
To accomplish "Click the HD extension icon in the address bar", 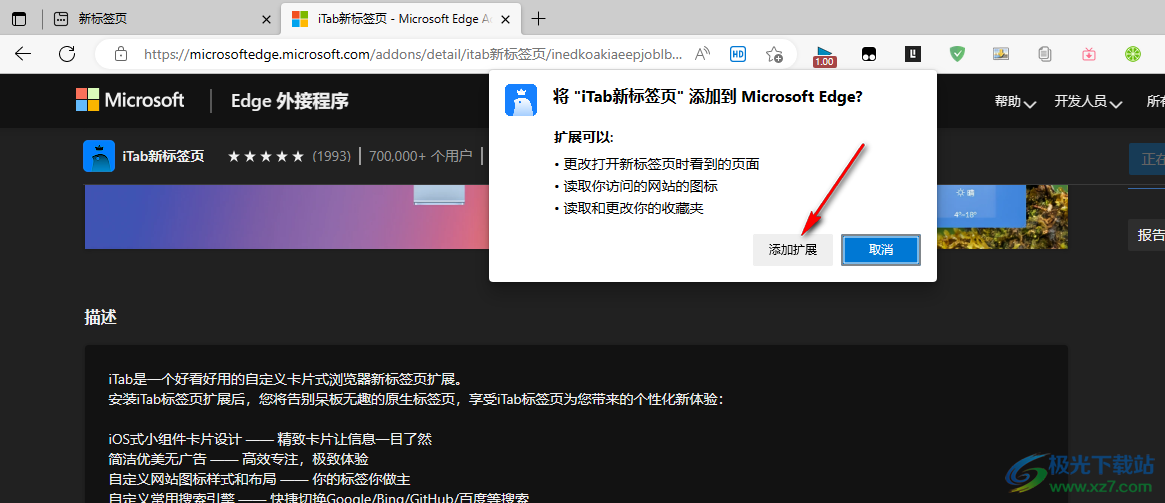I will [x=738, y=53].
